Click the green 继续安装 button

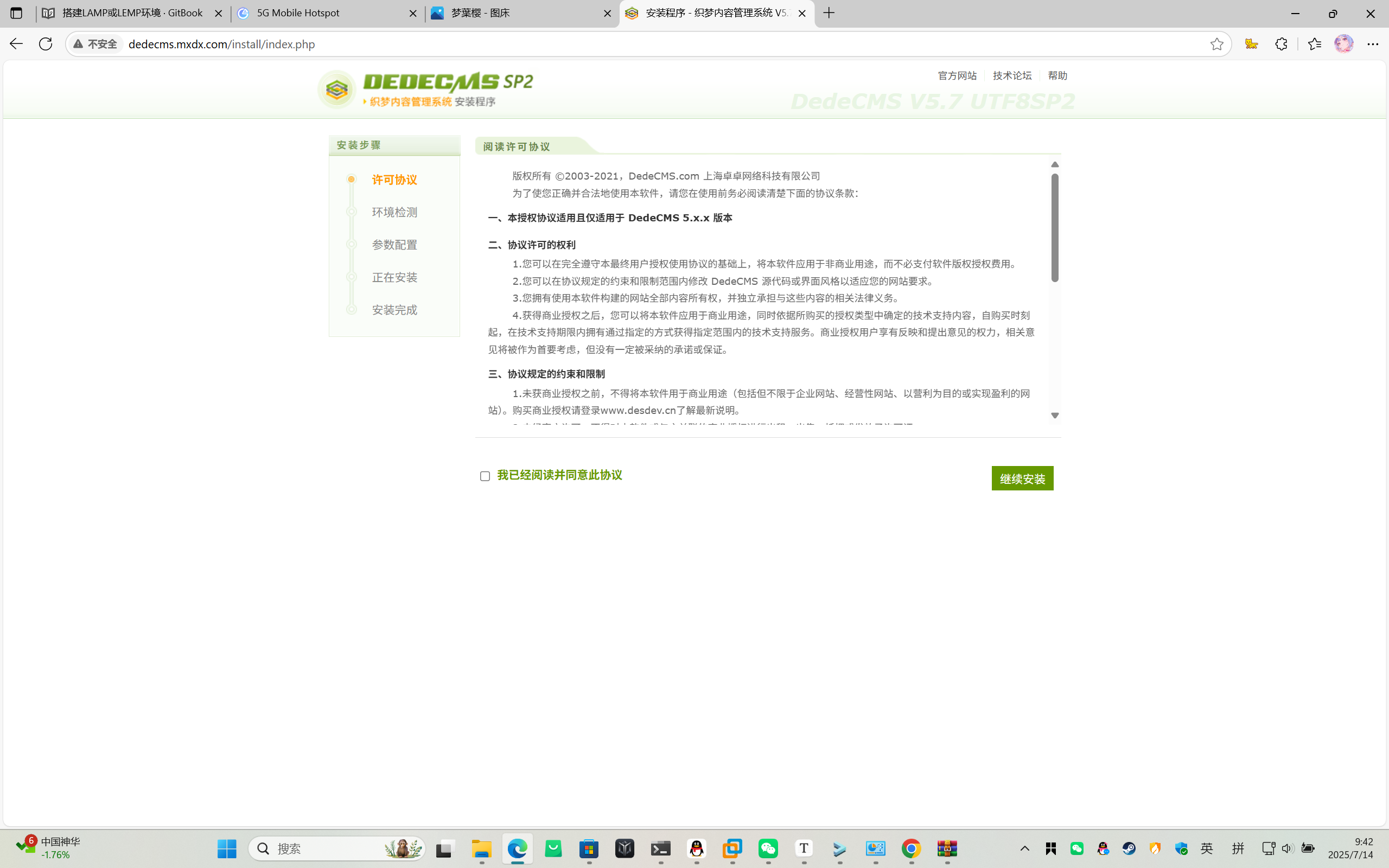pyautogui.click(x=1022, y=478)
